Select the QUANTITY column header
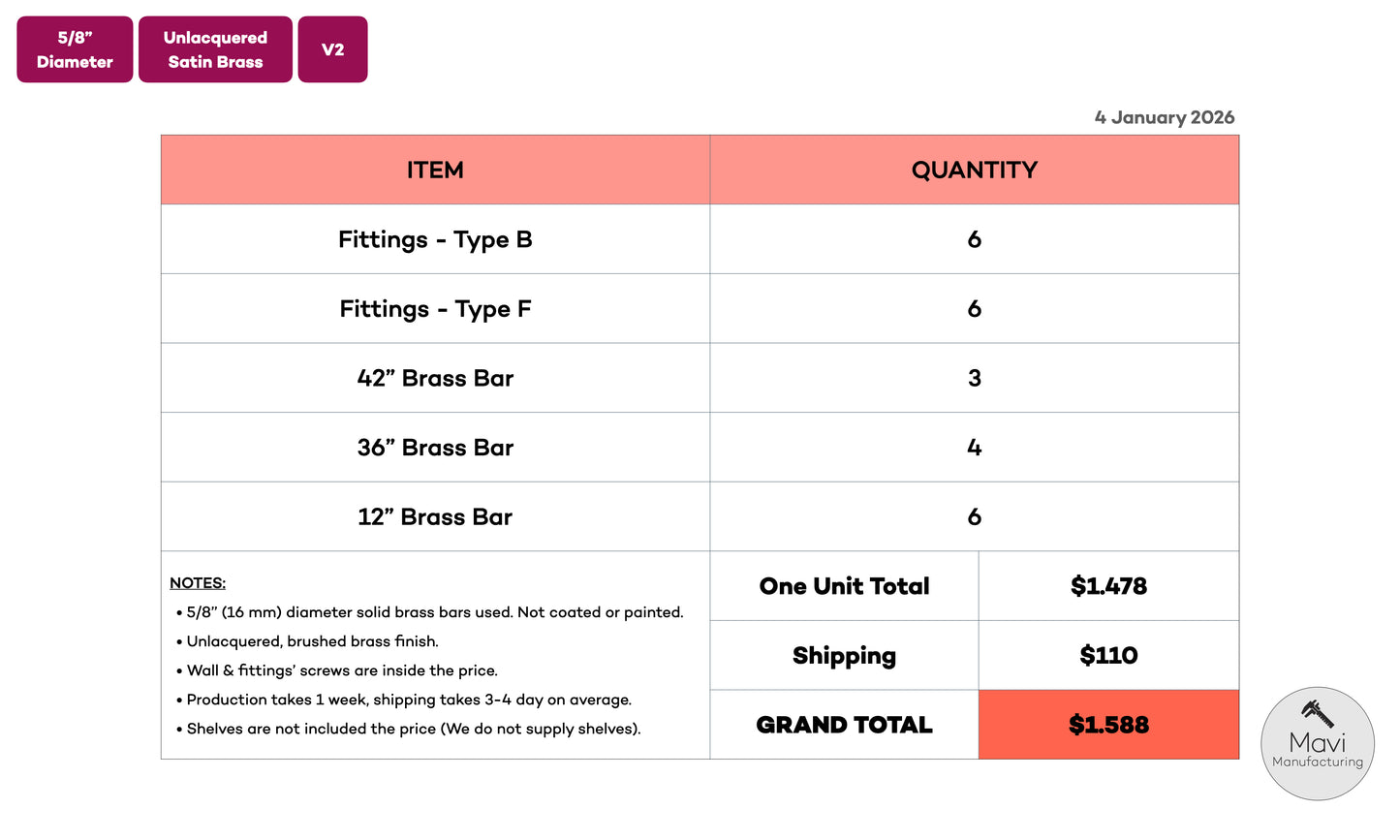The height and width of the screenshot is (840, 1400). click(974, 171)
